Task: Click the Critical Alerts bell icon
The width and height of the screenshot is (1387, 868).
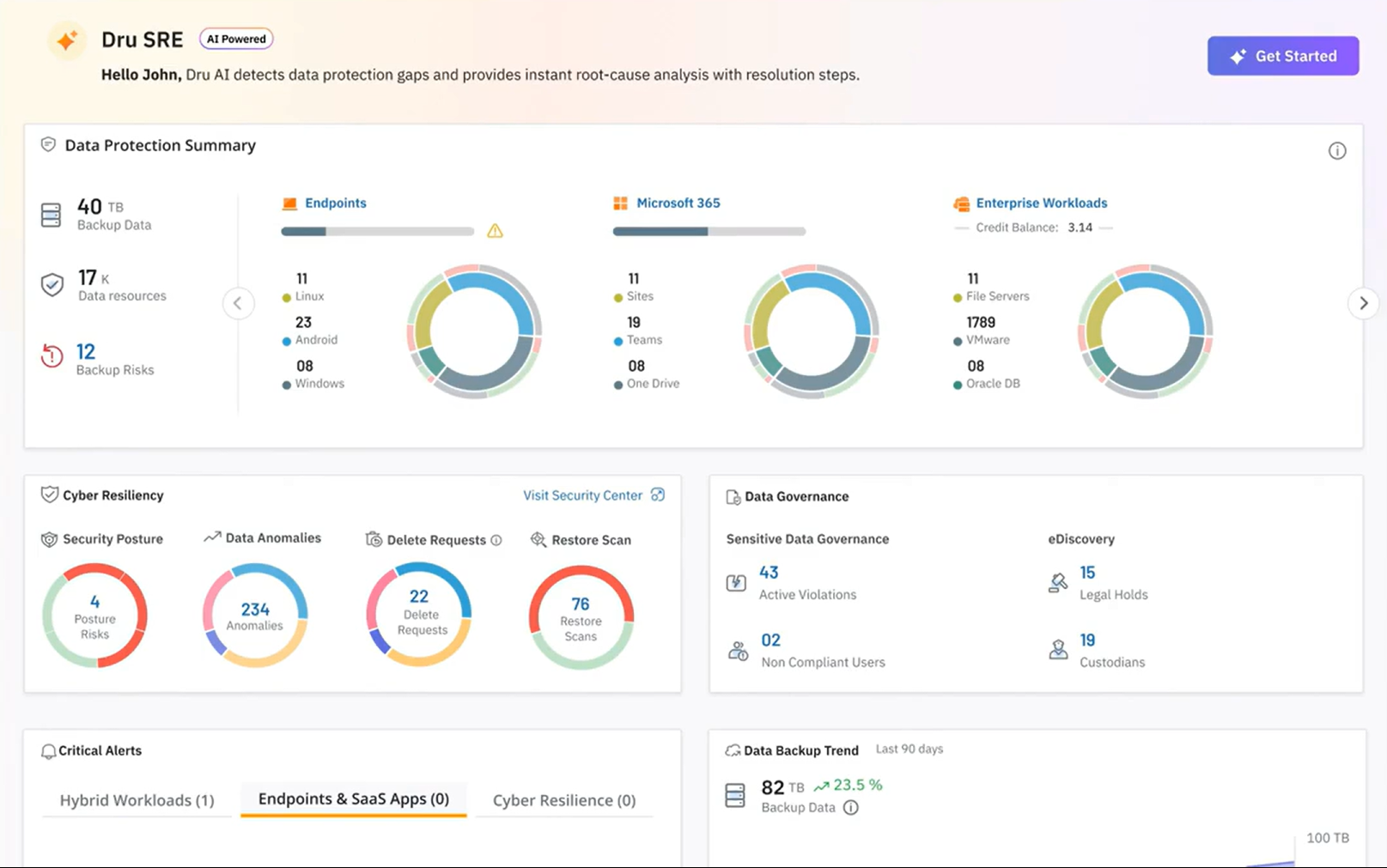Action: click(49, 751)
